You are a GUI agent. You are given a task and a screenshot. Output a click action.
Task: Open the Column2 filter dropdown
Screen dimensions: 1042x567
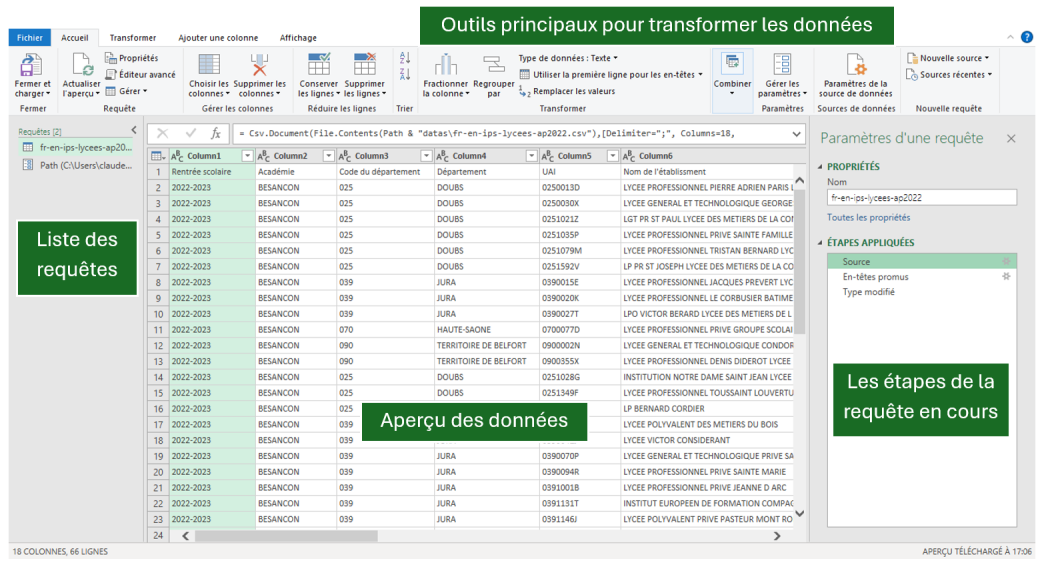point(328,156)
